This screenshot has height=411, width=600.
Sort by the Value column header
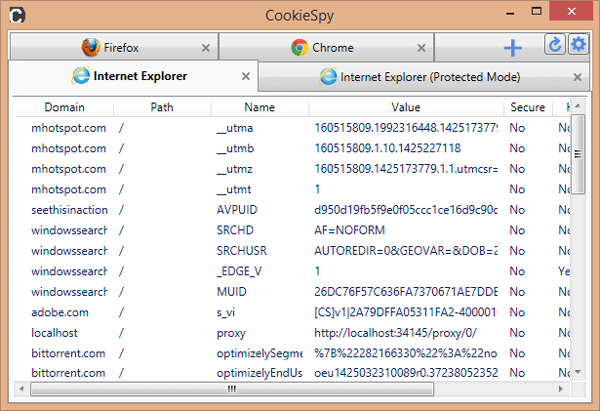[406, 107]
